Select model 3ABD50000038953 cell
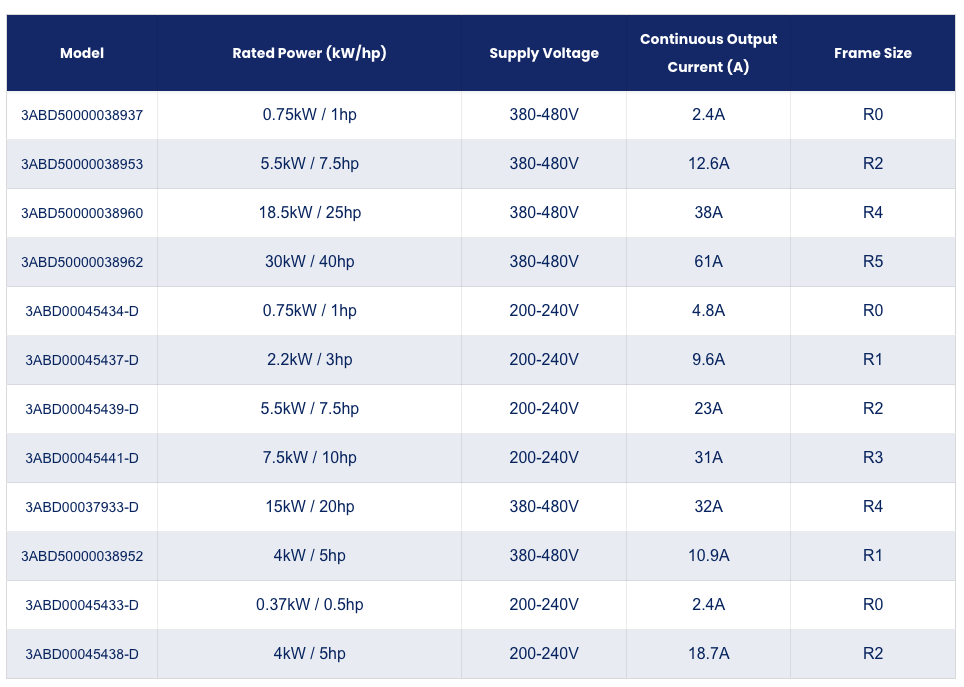This screenshot has height=687, width=964. (82, 164)
